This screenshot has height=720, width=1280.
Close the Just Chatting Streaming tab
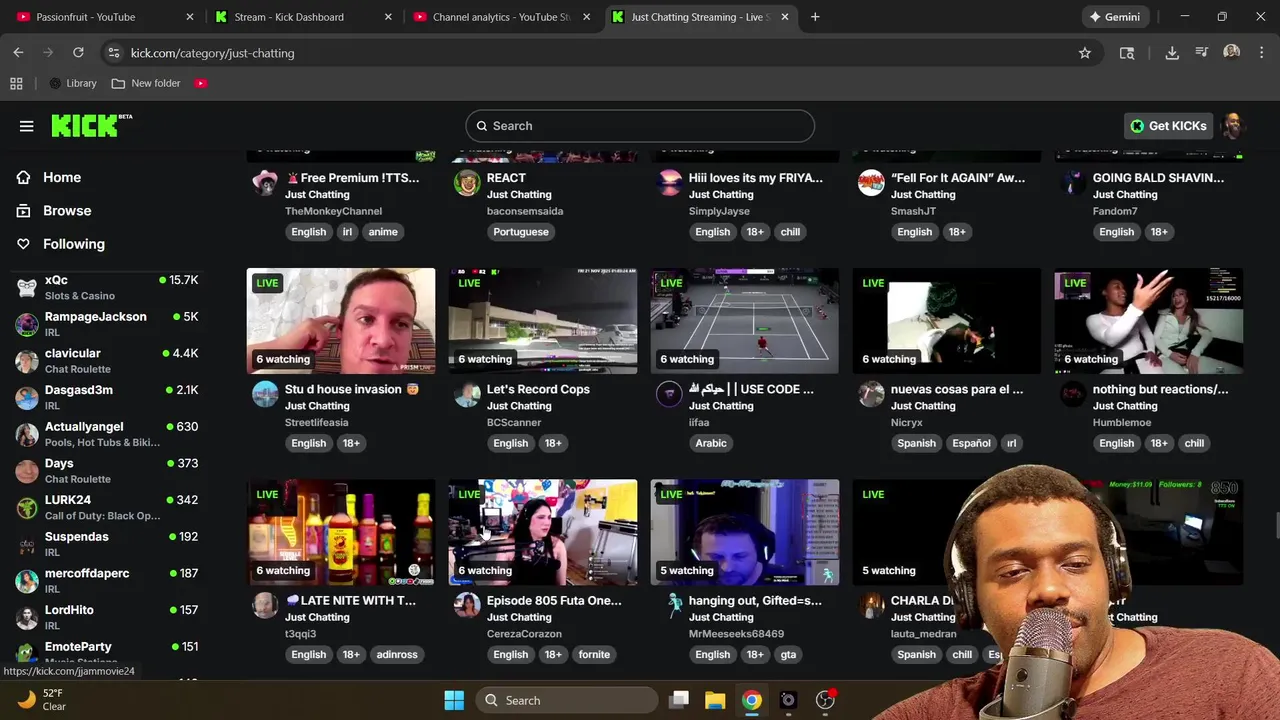tap(785, 17)
